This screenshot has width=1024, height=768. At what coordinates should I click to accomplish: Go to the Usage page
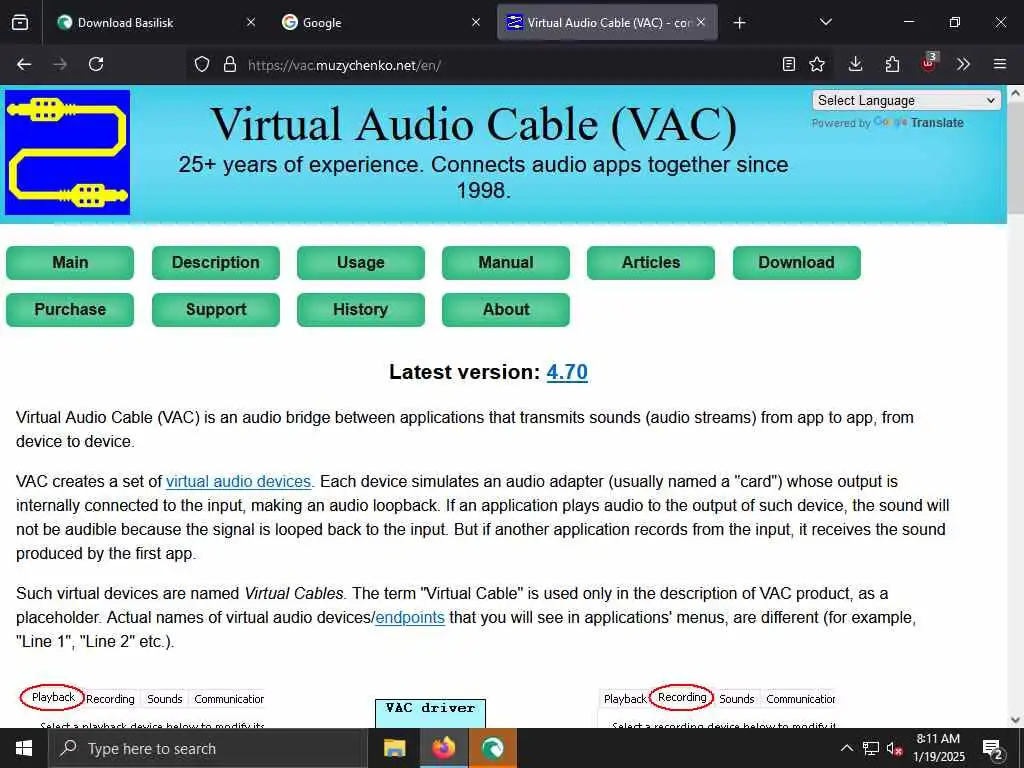coord(360,263)
